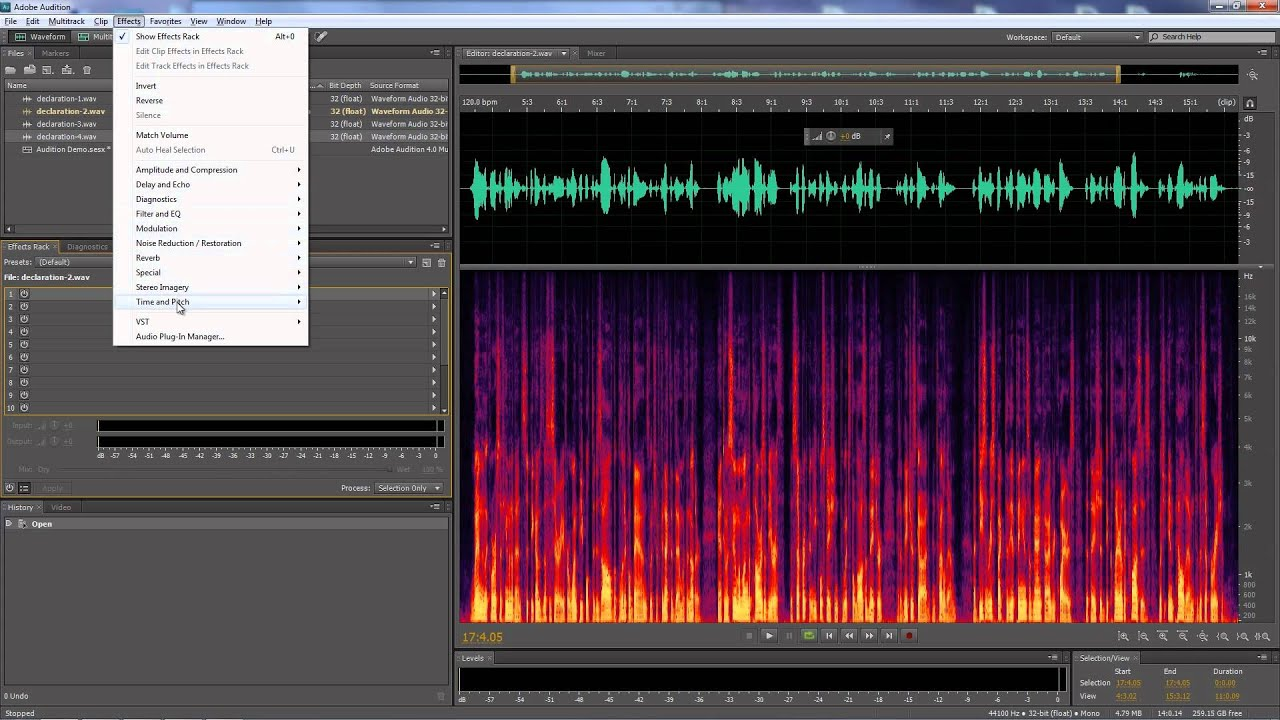Click the Play button in transport

coord(769,635)
